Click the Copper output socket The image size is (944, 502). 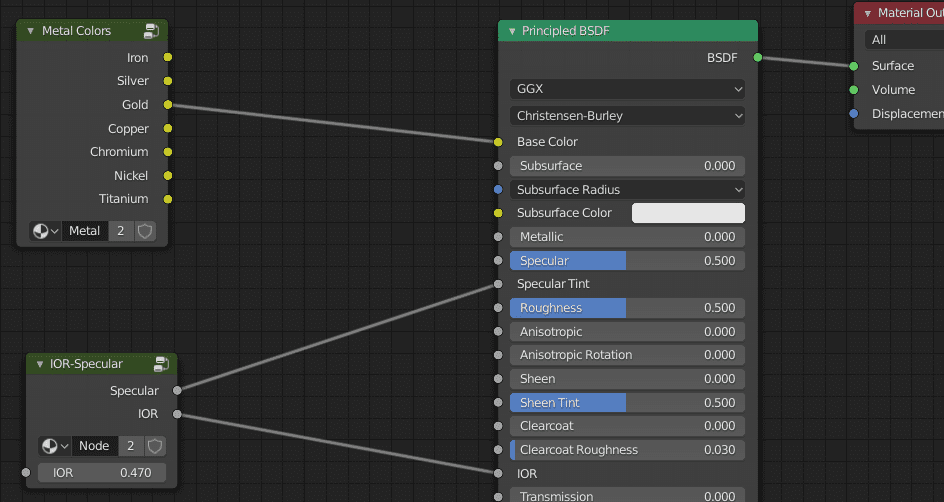point(168,128)
